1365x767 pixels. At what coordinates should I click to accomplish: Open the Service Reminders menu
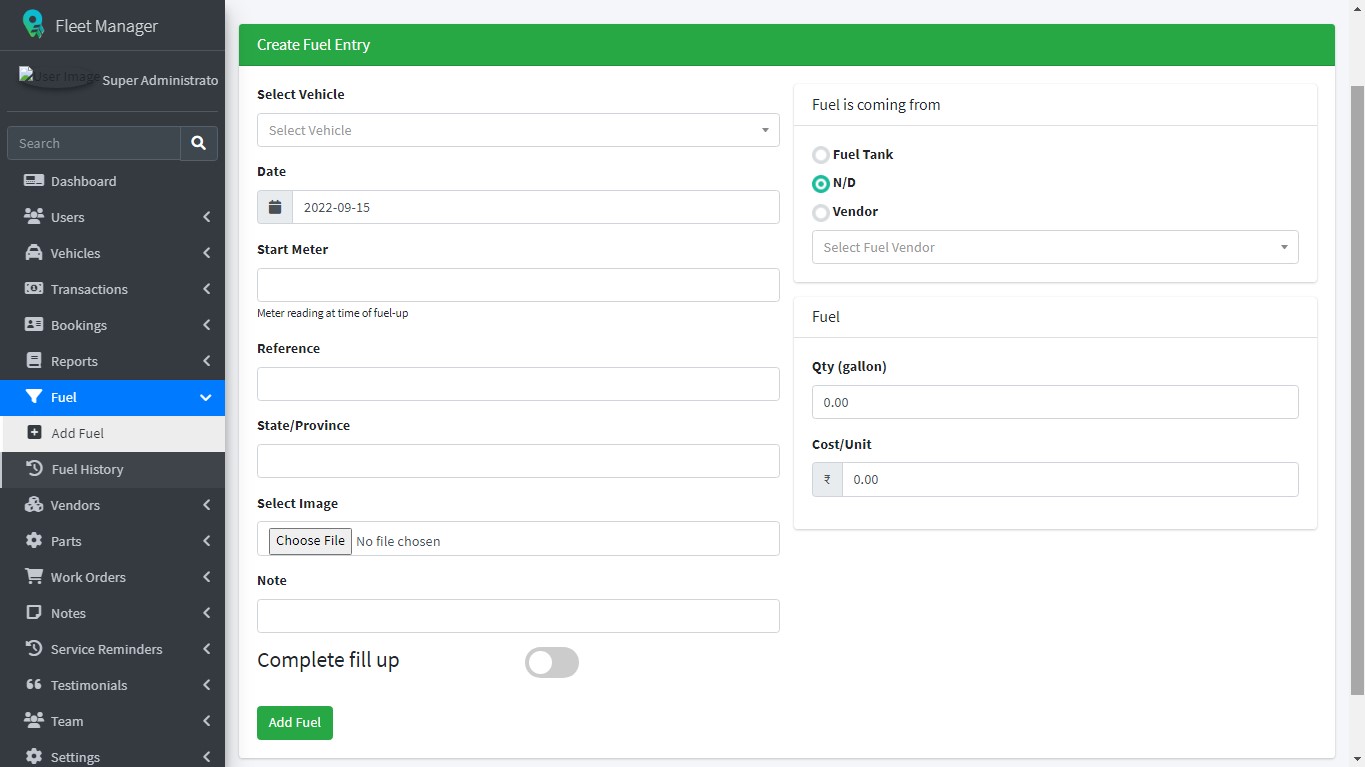pos(106,649)
